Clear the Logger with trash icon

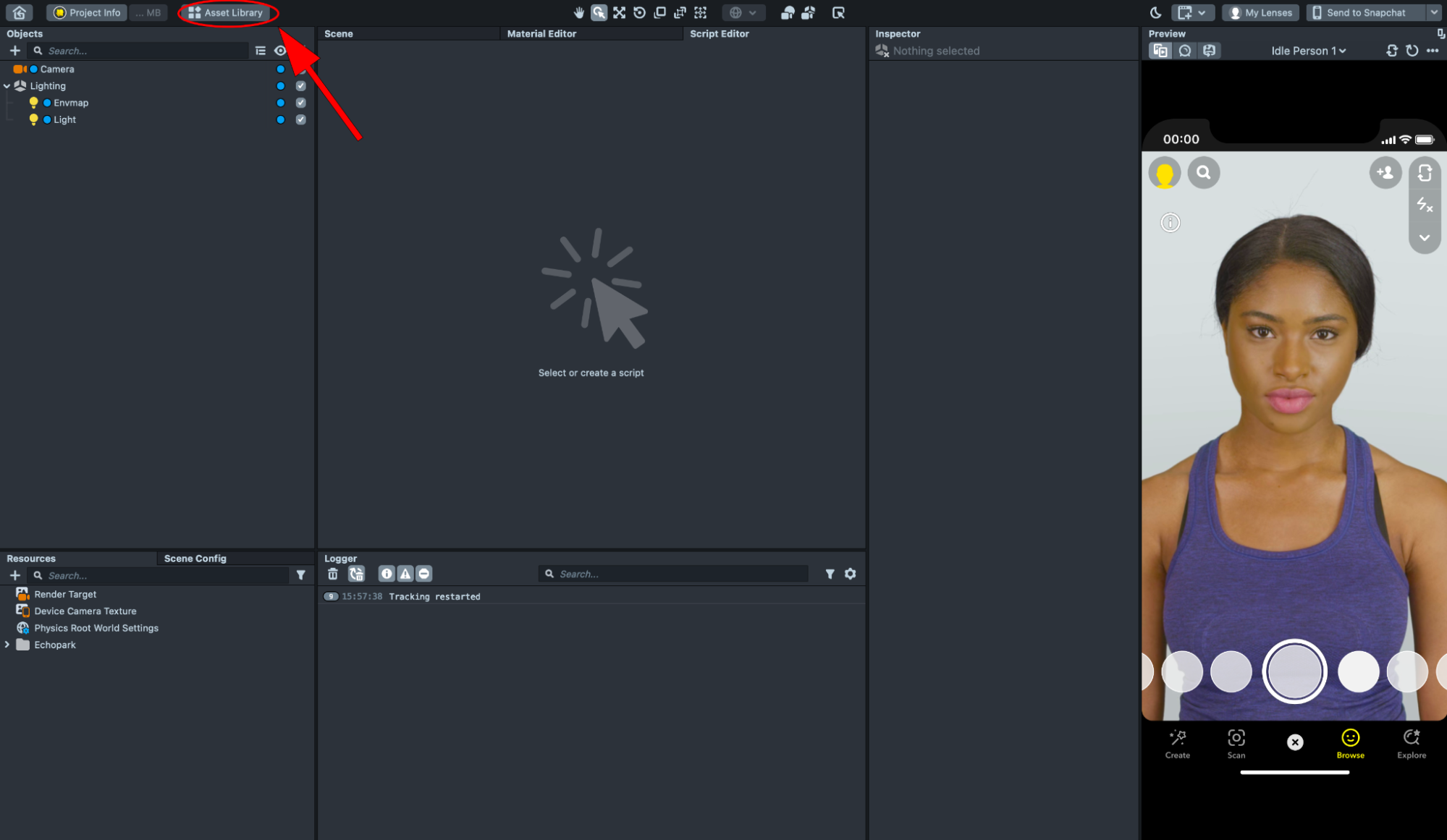pos(332,574)
